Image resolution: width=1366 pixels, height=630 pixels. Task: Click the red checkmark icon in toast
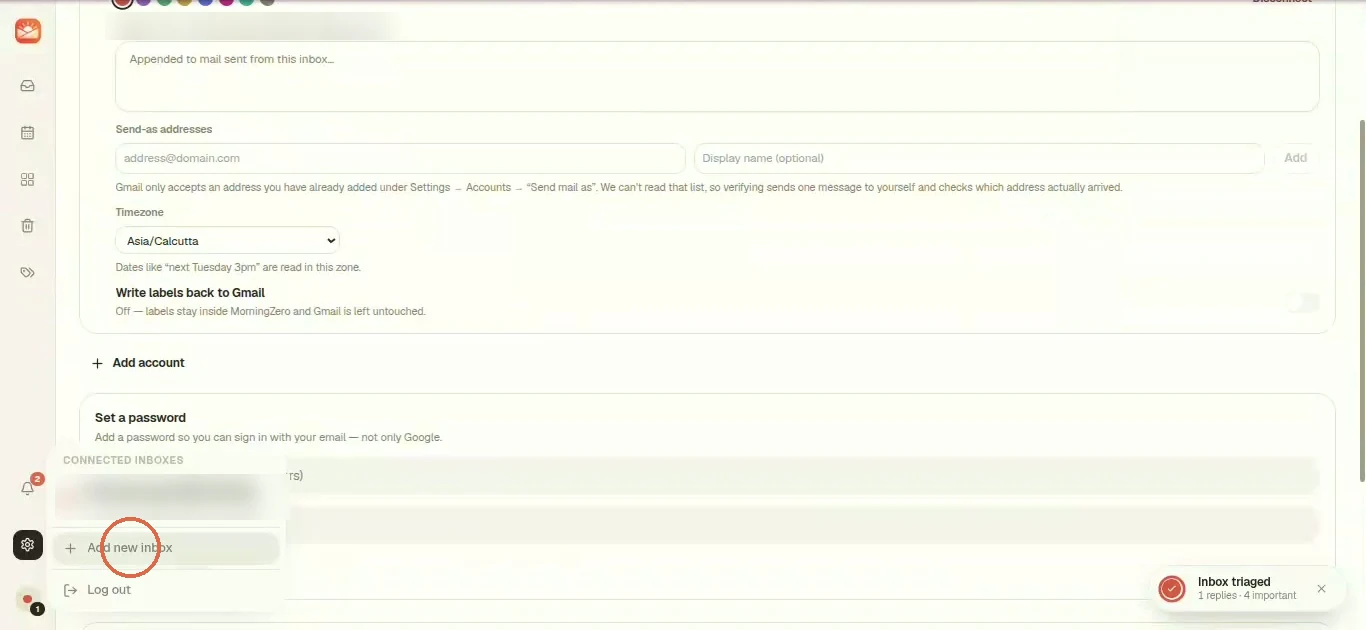pyautogui.click(x=1172, y=589)
